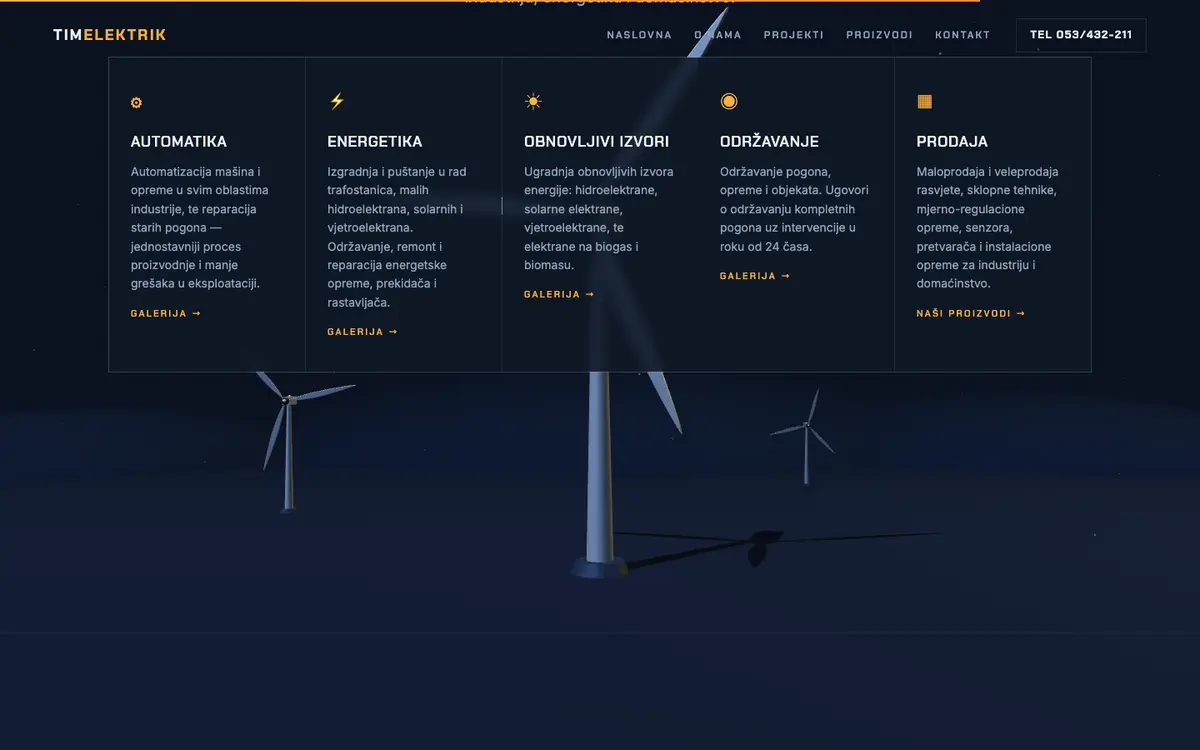This screenshot has width=1200, height=750.
Task: Open the Galerija link under Održavanje
Action: (x=755, y=276)
